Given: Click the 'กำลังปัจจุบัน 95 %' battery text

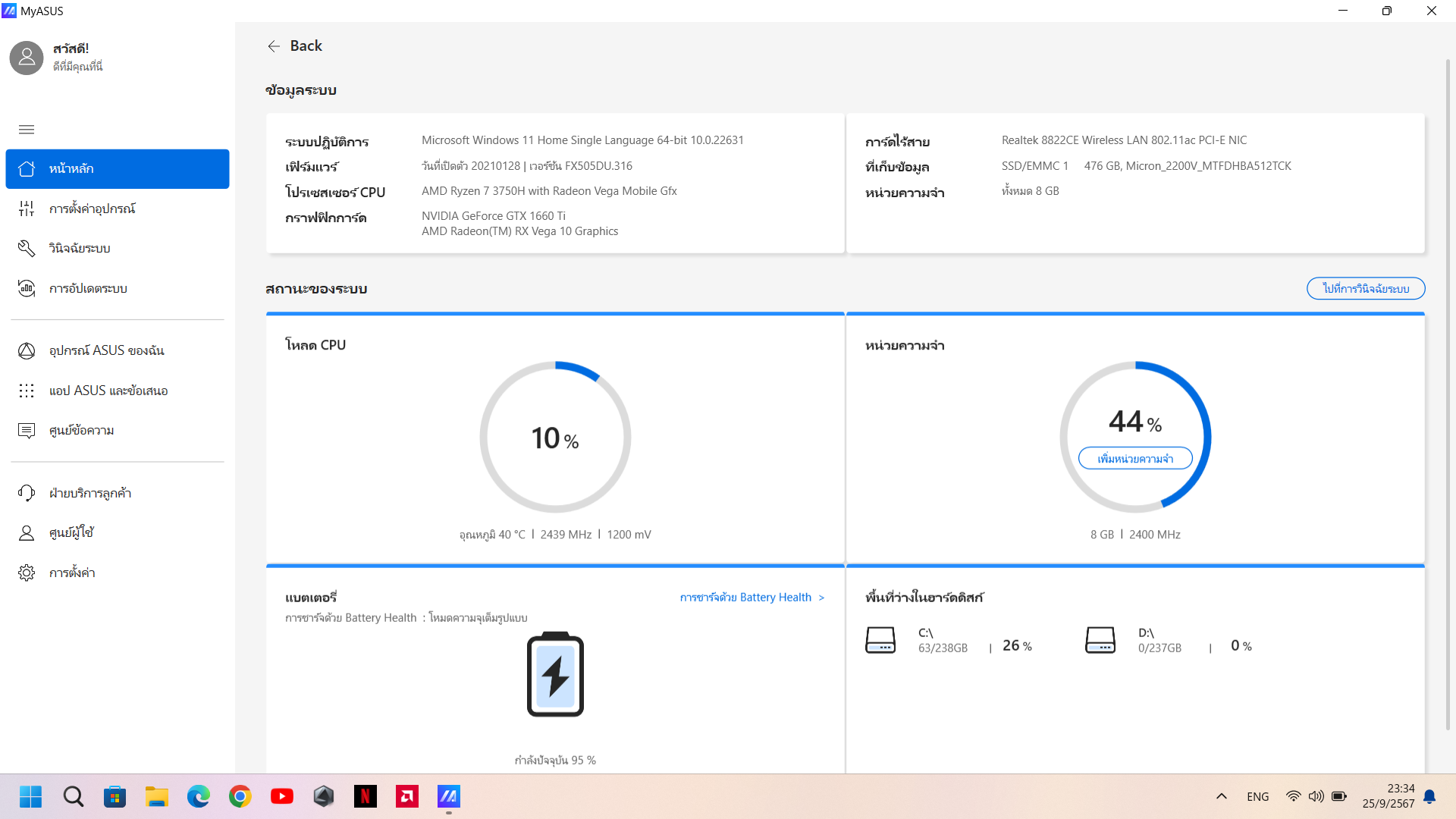Looking at the screenshot, I should (x=555, y=760).
